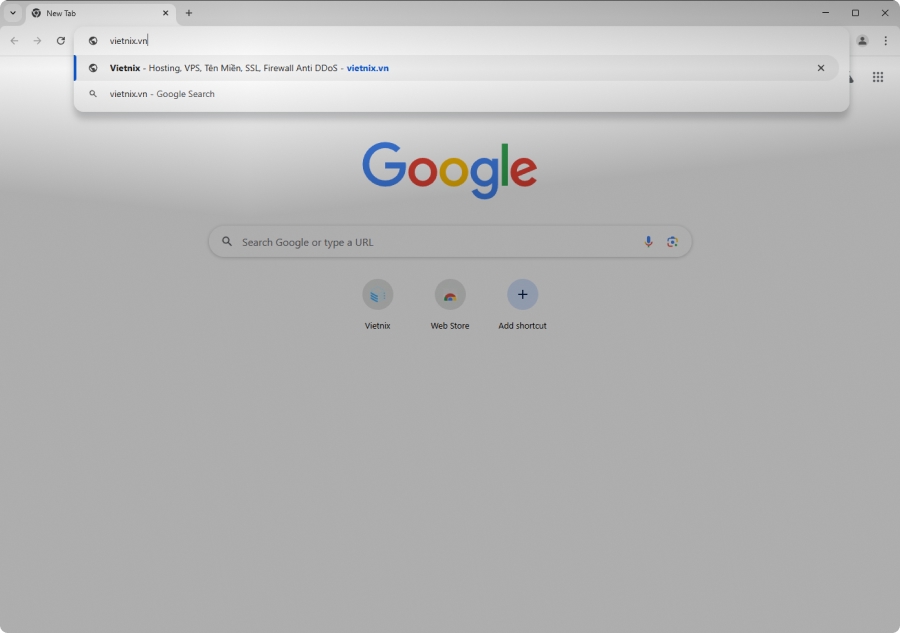
Task: Choose the 'vietnix.vn - Google Search' suggestion
Action: (x=162, y=94)
